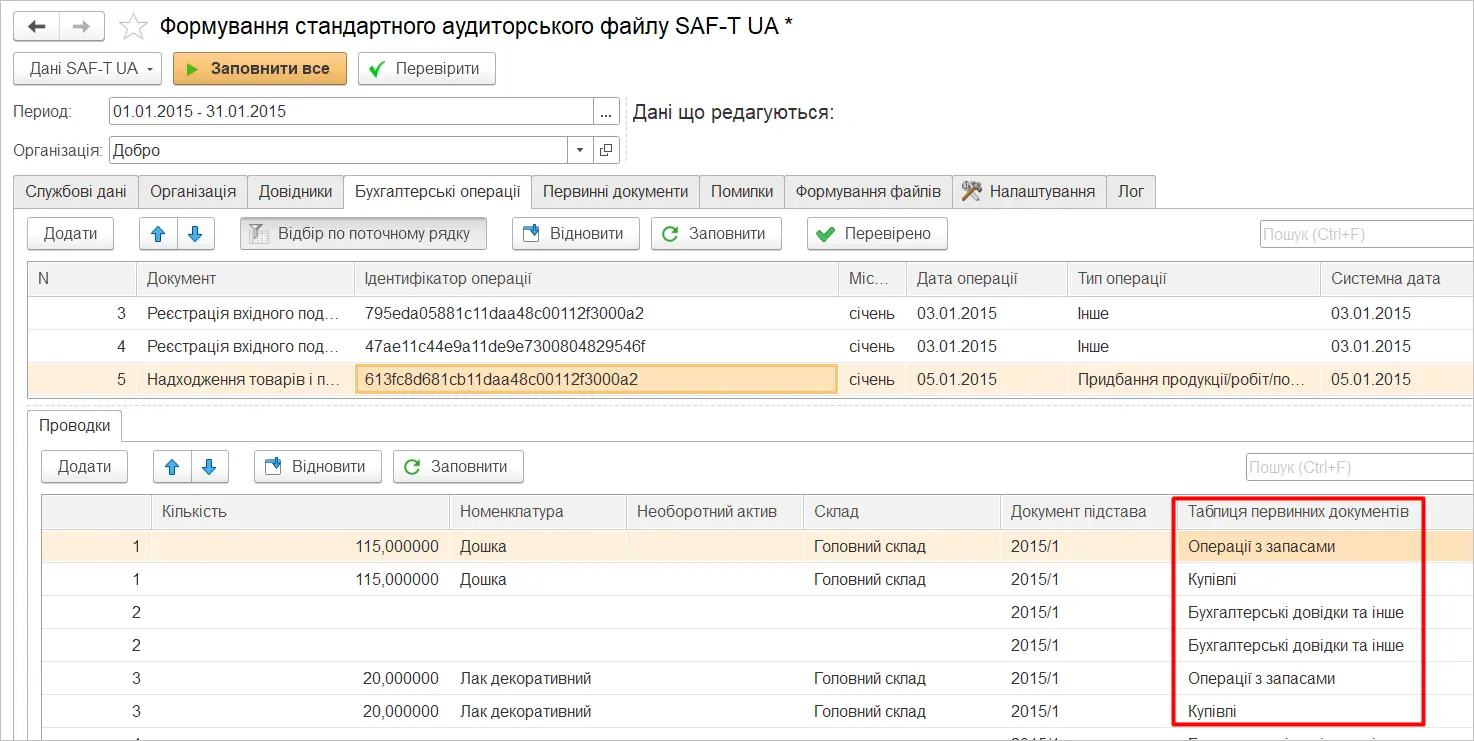Screen dimensions: 1474x741
Task: Switch to the Довідники tab
Action: point(295,191)
